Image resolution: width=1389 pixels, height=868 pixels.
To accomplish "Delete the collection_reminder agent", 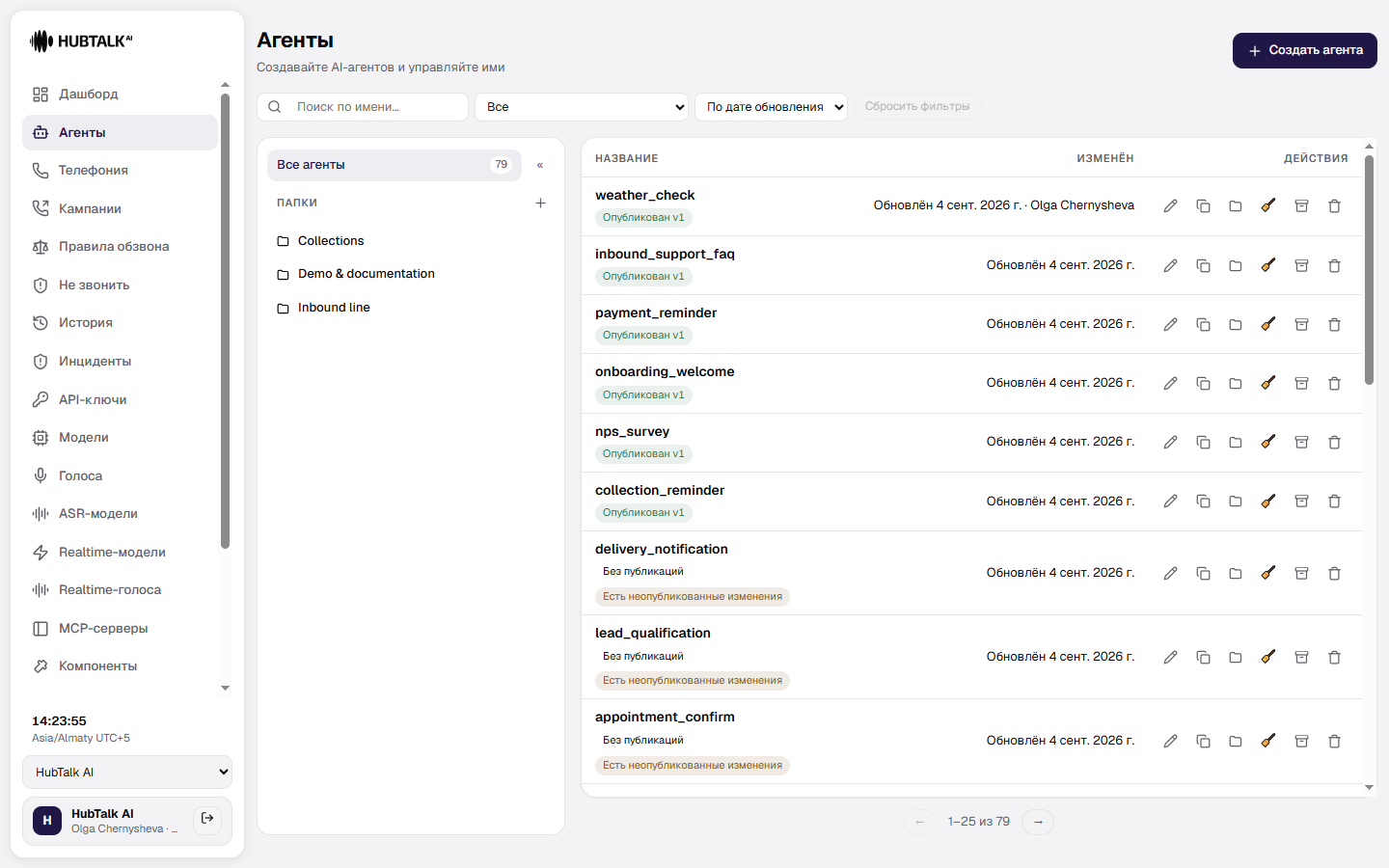I will pos(1334,502).
